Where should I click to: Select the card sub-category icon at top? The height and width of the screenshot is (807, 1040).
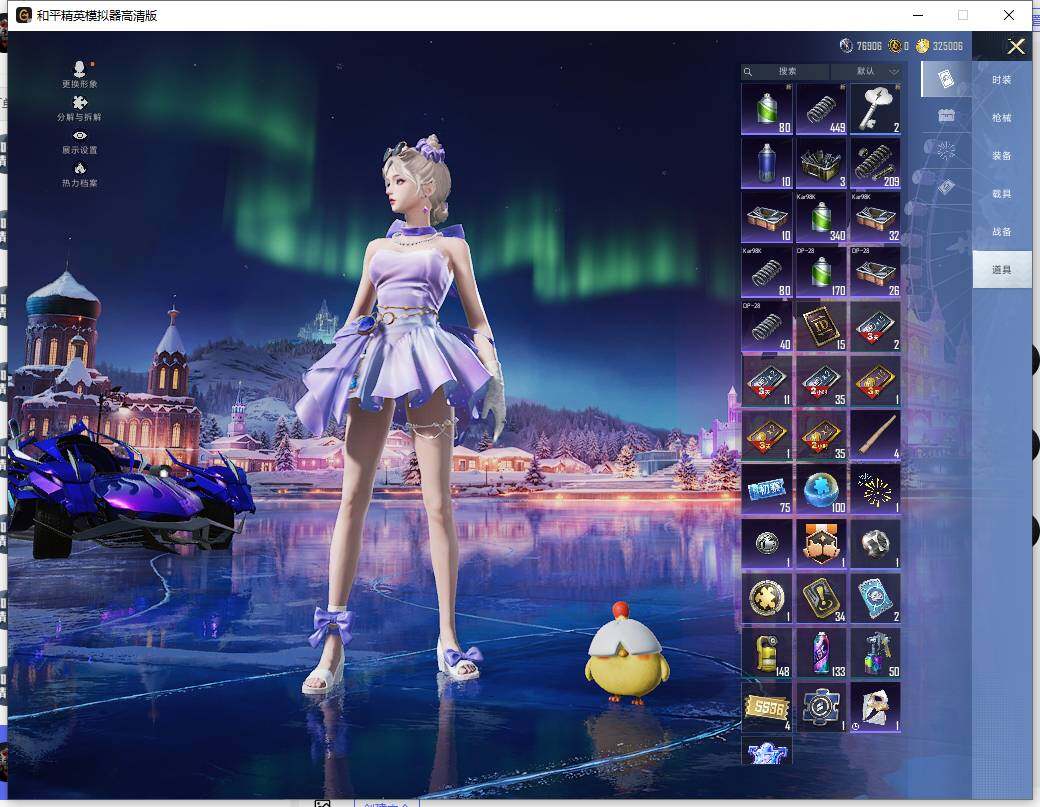point(946,79)
